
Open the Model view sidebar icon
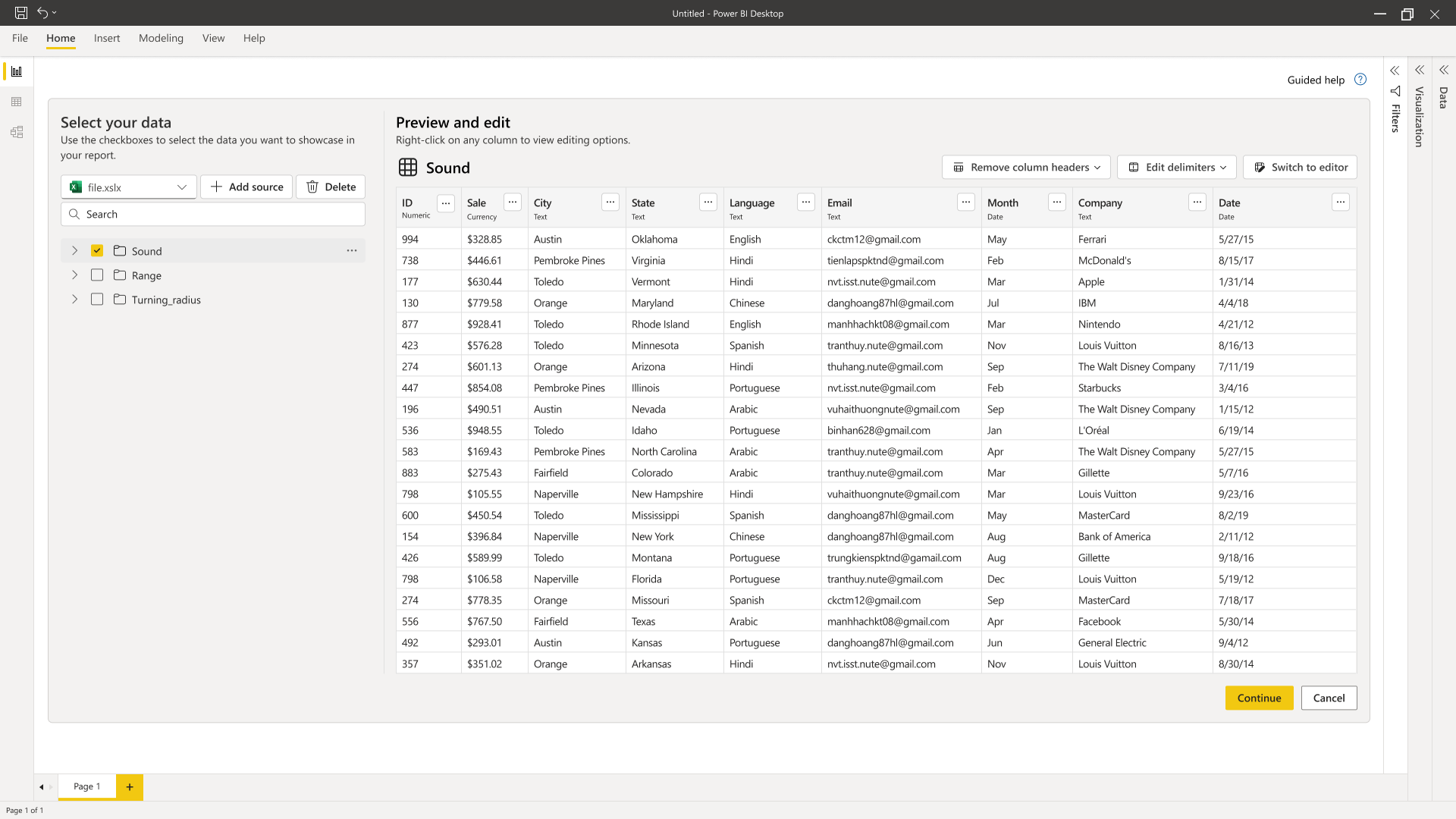click(x=17, y=132)
